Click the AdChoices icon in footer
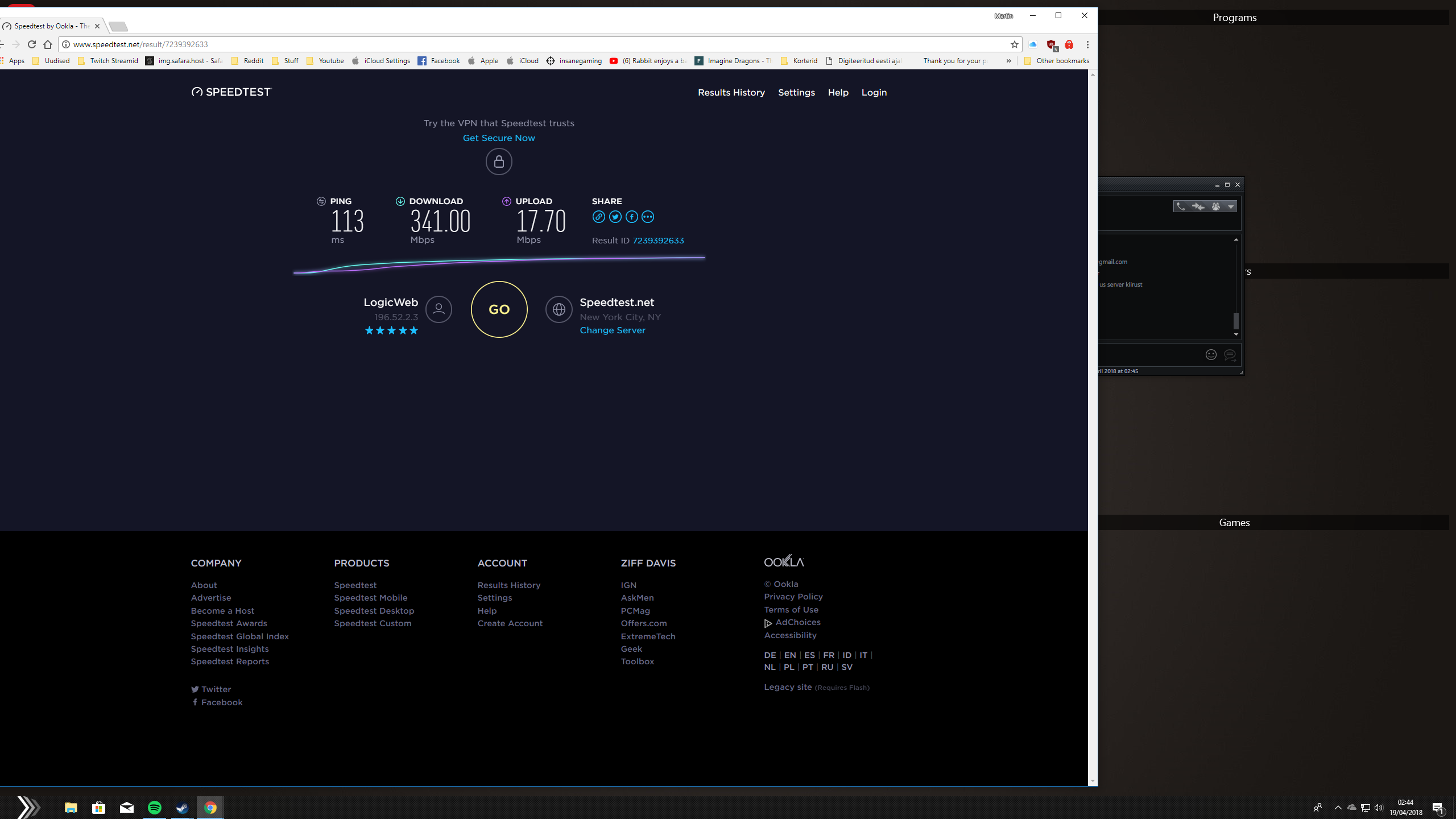1456x819 pixels. pyautogui.click(x=768, y=623)
